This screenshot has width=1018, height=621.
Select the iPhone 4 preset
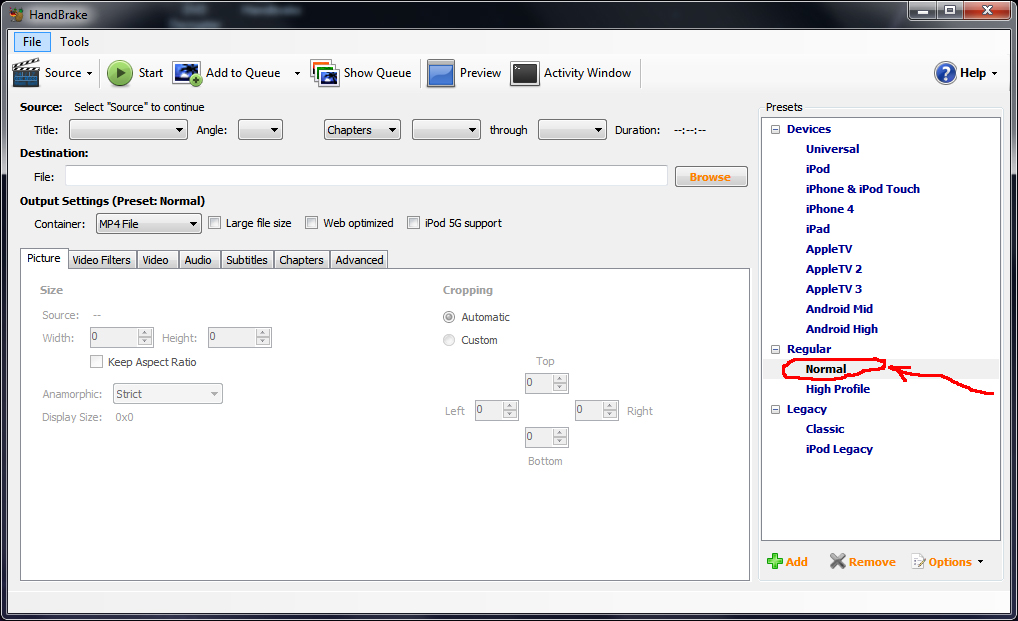(830, 209)
